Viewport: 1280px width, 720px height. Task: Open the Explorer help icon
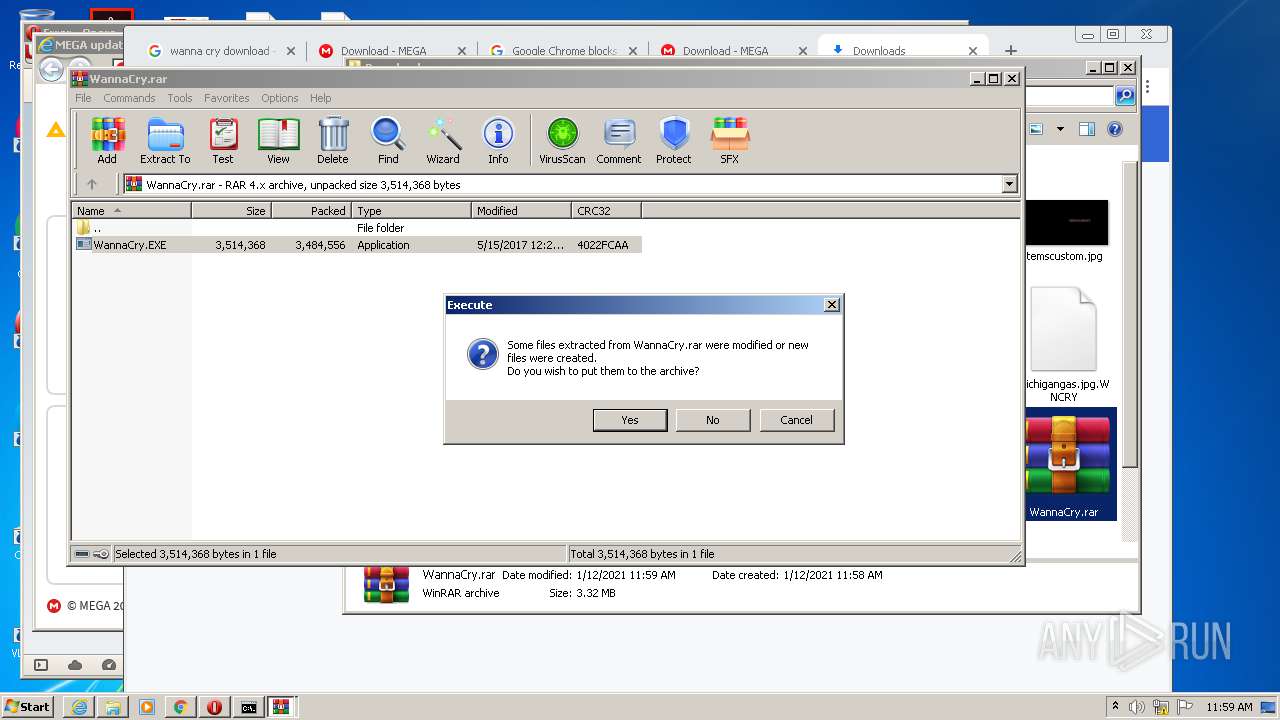[1115, 129]
